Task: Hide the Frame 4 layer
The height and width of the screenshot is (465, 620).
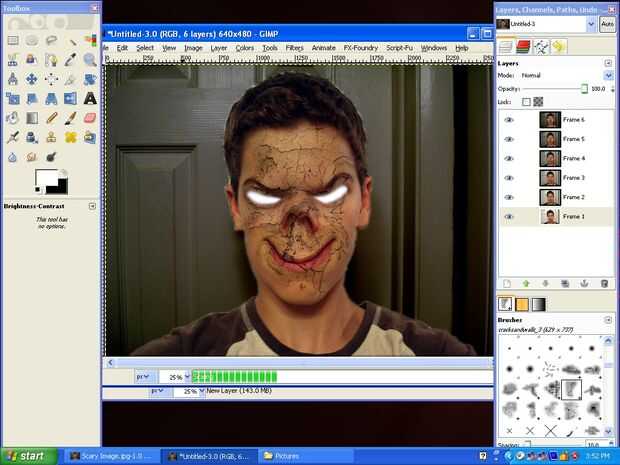Action: tap(508, 159)
